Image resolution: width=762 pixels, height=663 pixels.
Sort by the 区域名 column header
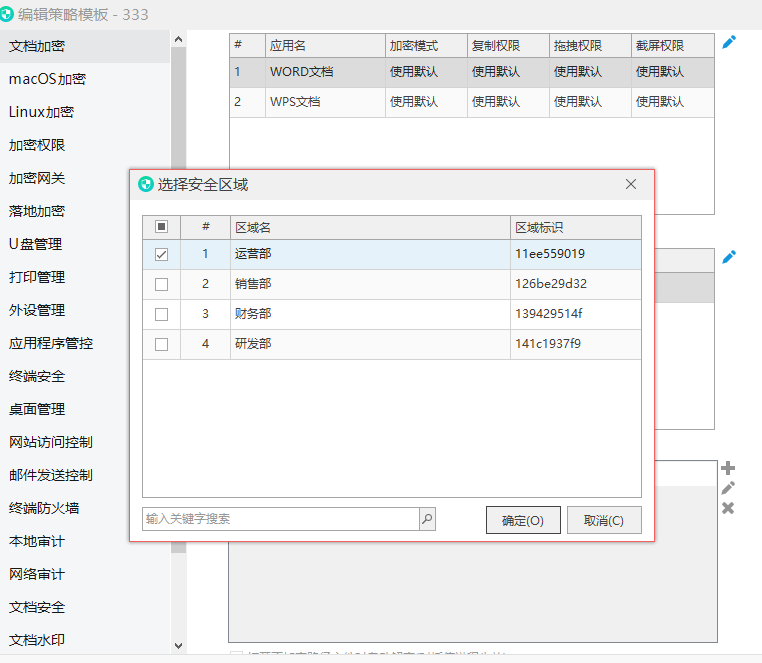pos(368,227)
